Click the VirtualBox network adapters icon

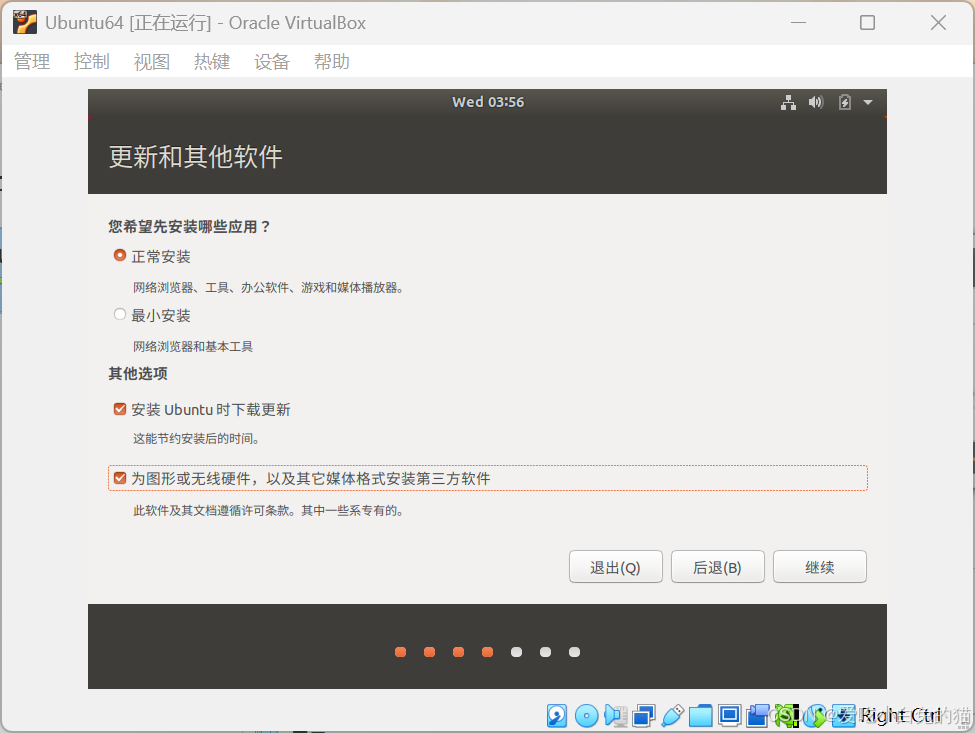tap(644, 716)
